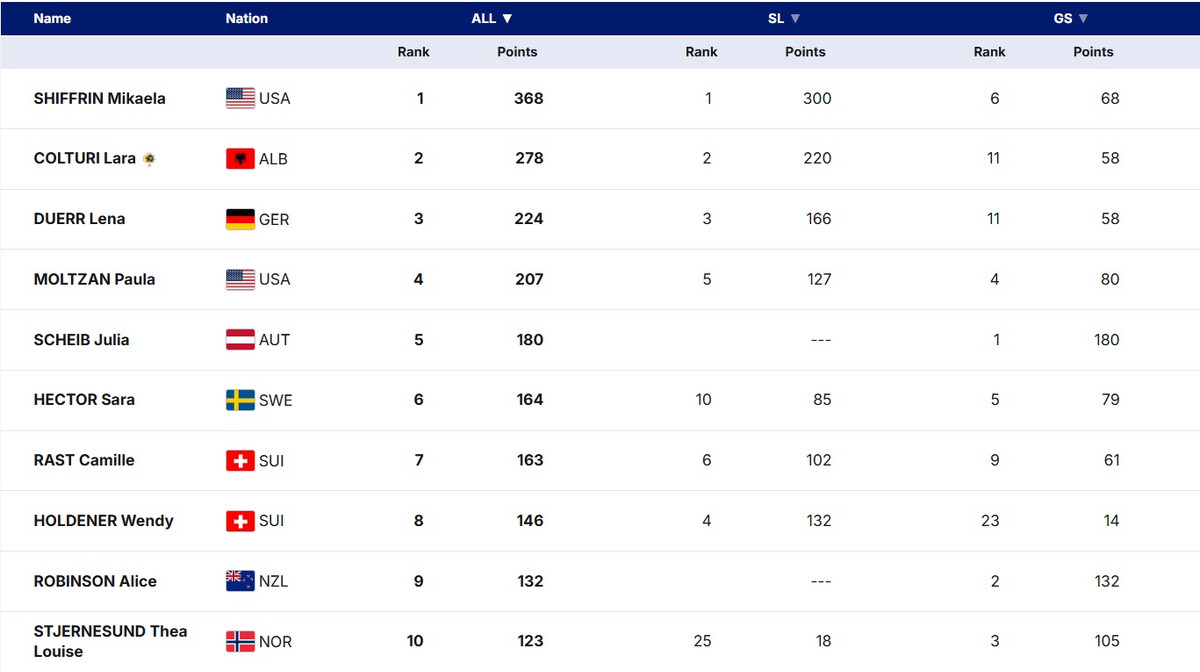Screen dimensions: 1200x672
Task: Click the Name column header
Action: pos(52,18)
